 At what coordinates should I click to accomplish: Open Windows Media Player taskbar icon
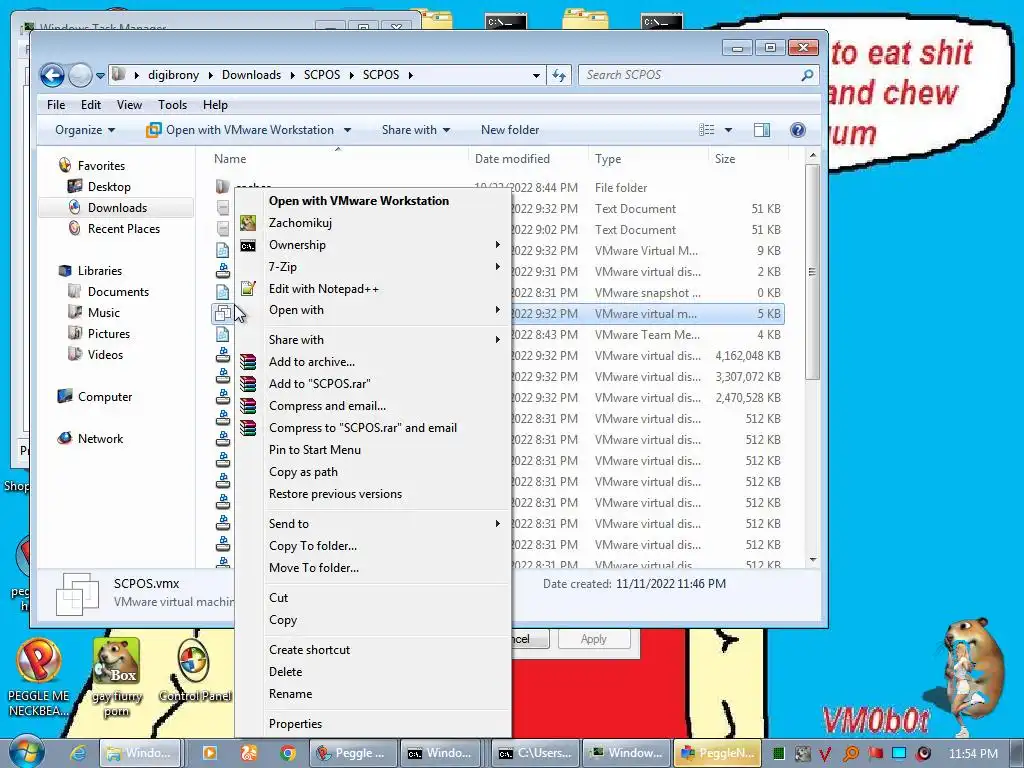point(210,753)
